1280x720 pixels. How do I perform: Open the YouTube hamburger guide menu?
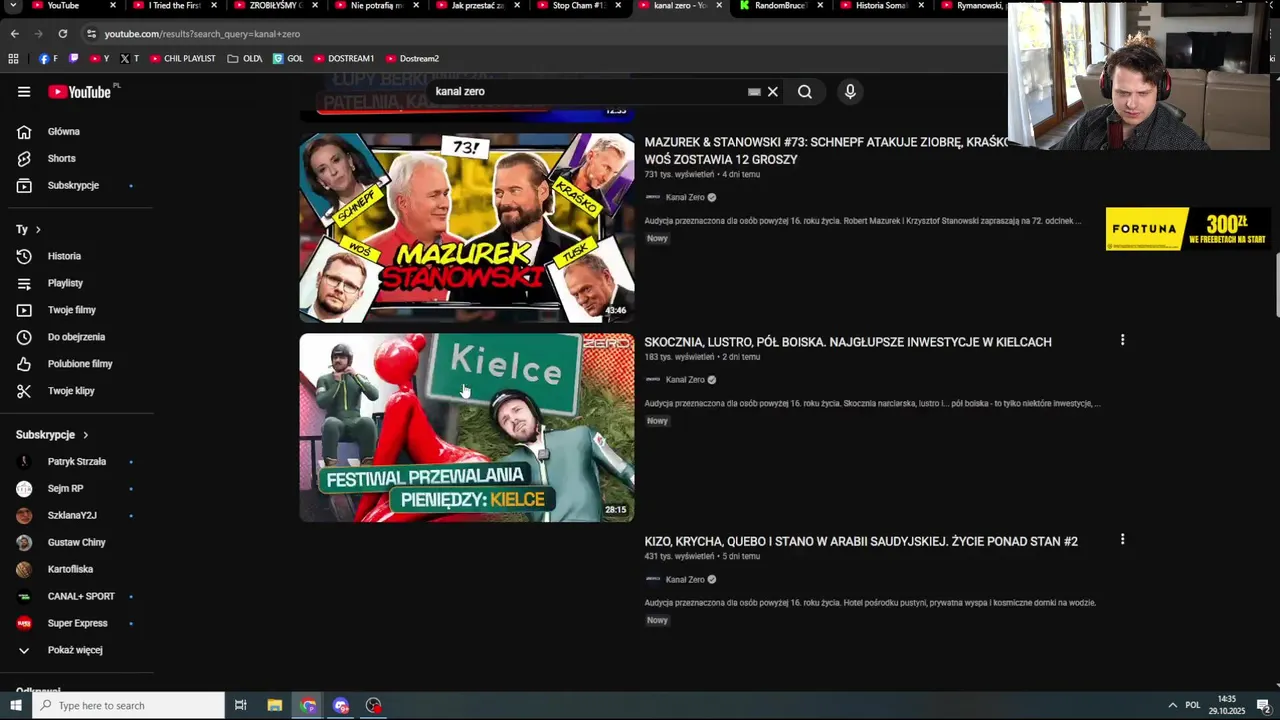(24, 92)
